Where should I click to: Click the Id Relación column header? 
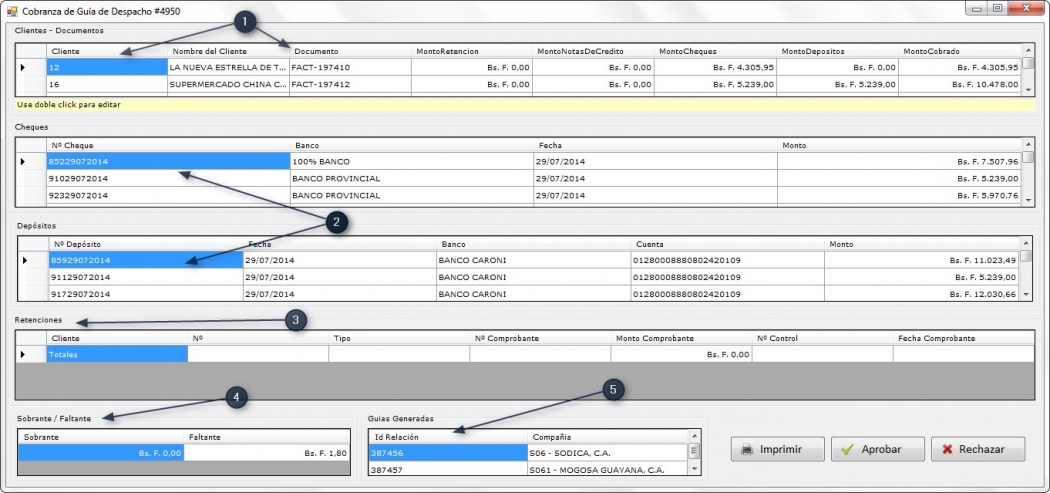pyautogui.click(x=448, y=437)
